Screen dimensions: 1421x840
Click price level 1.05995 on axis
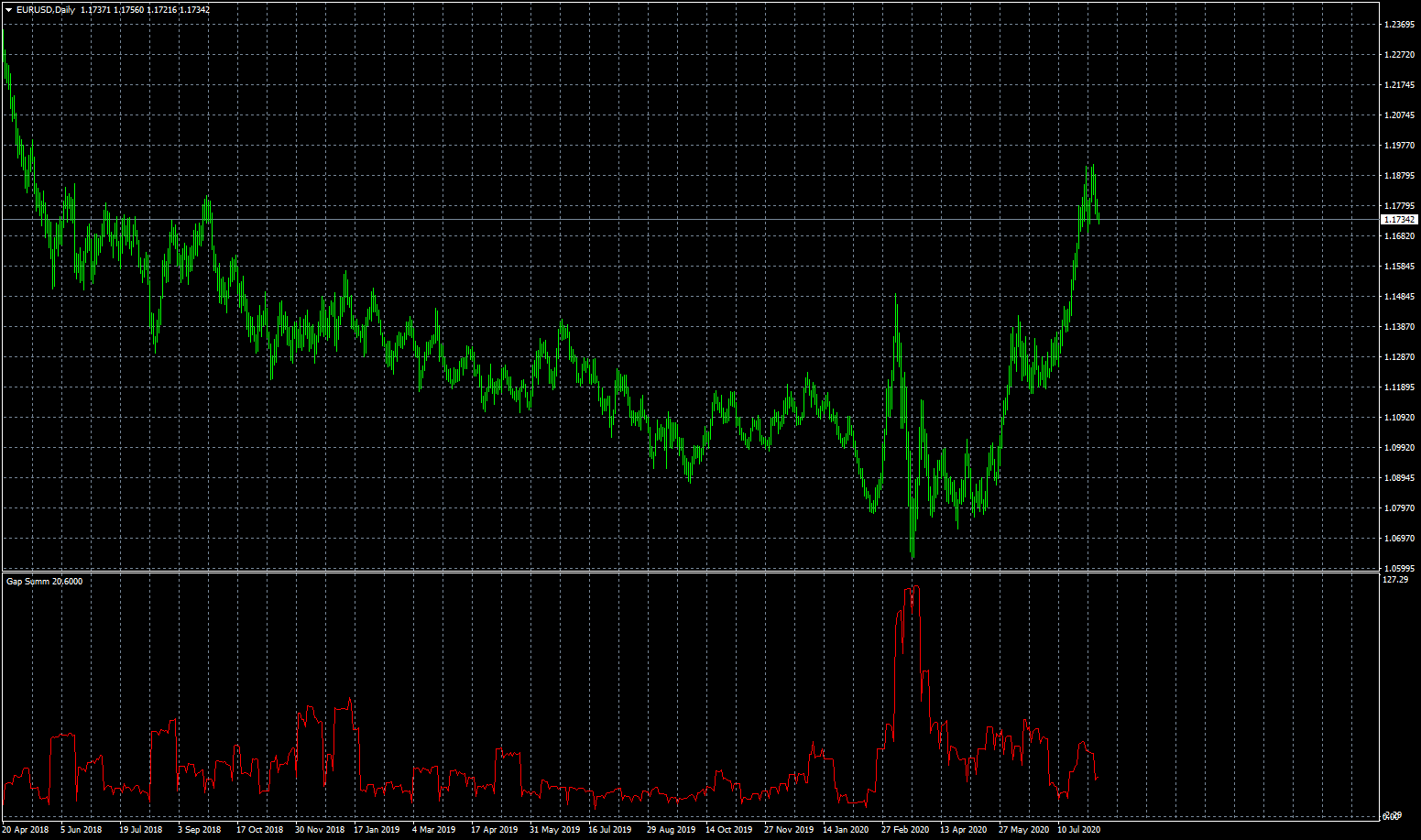pyautogui.click(x=1399, y=569)
